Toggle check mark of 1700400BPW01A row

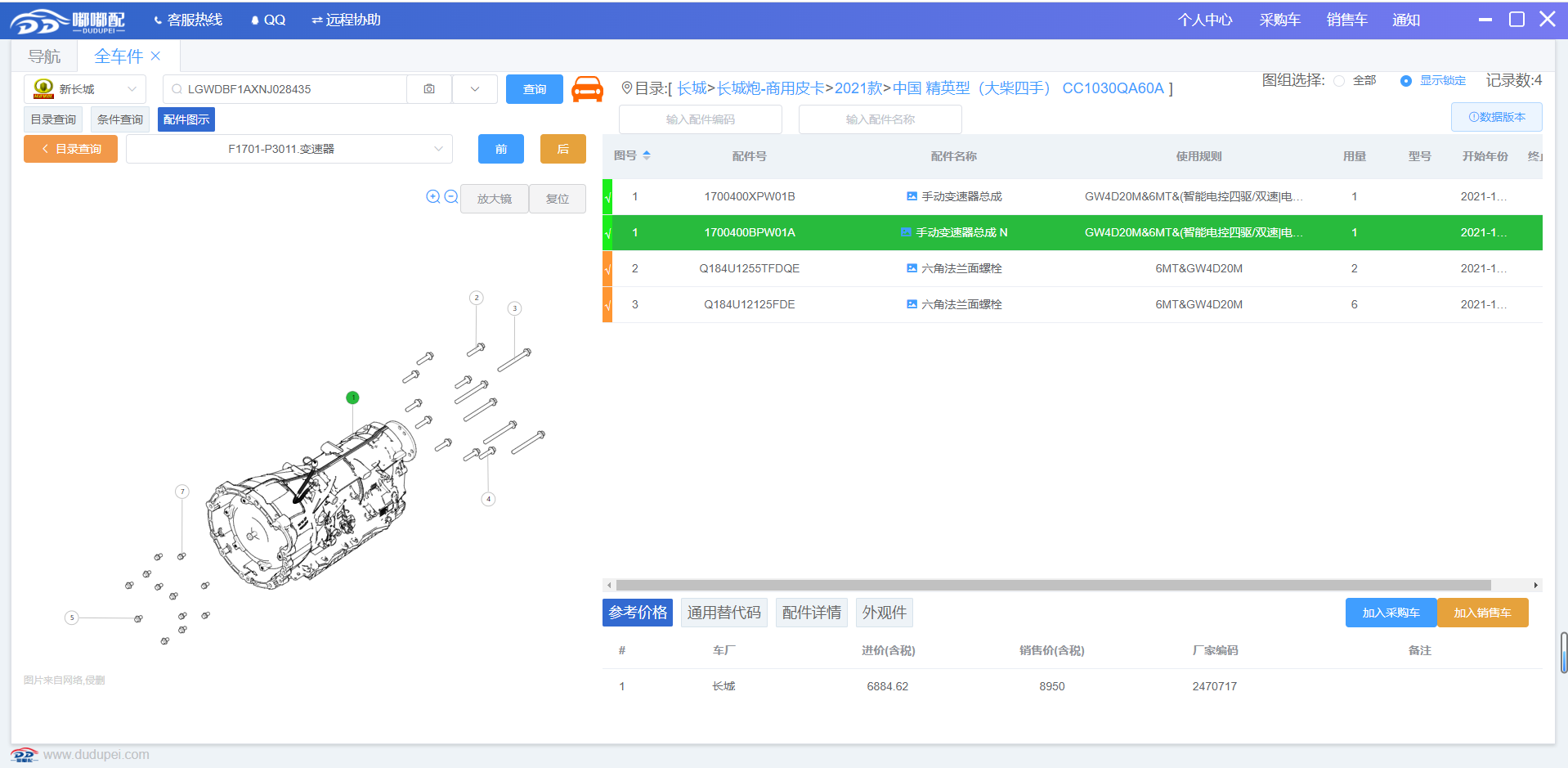(x=607, y=233)
